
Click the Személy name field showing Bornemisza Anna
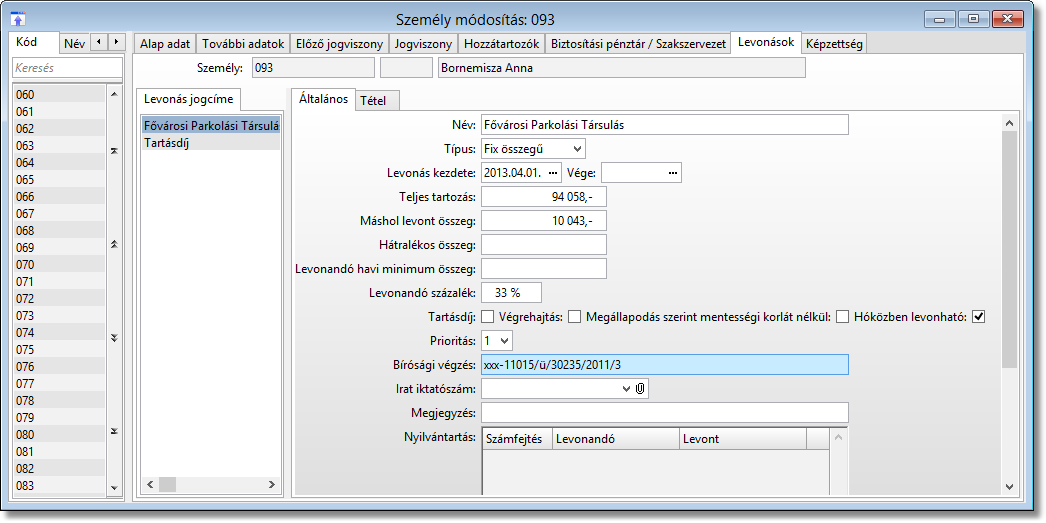point(622,68)
